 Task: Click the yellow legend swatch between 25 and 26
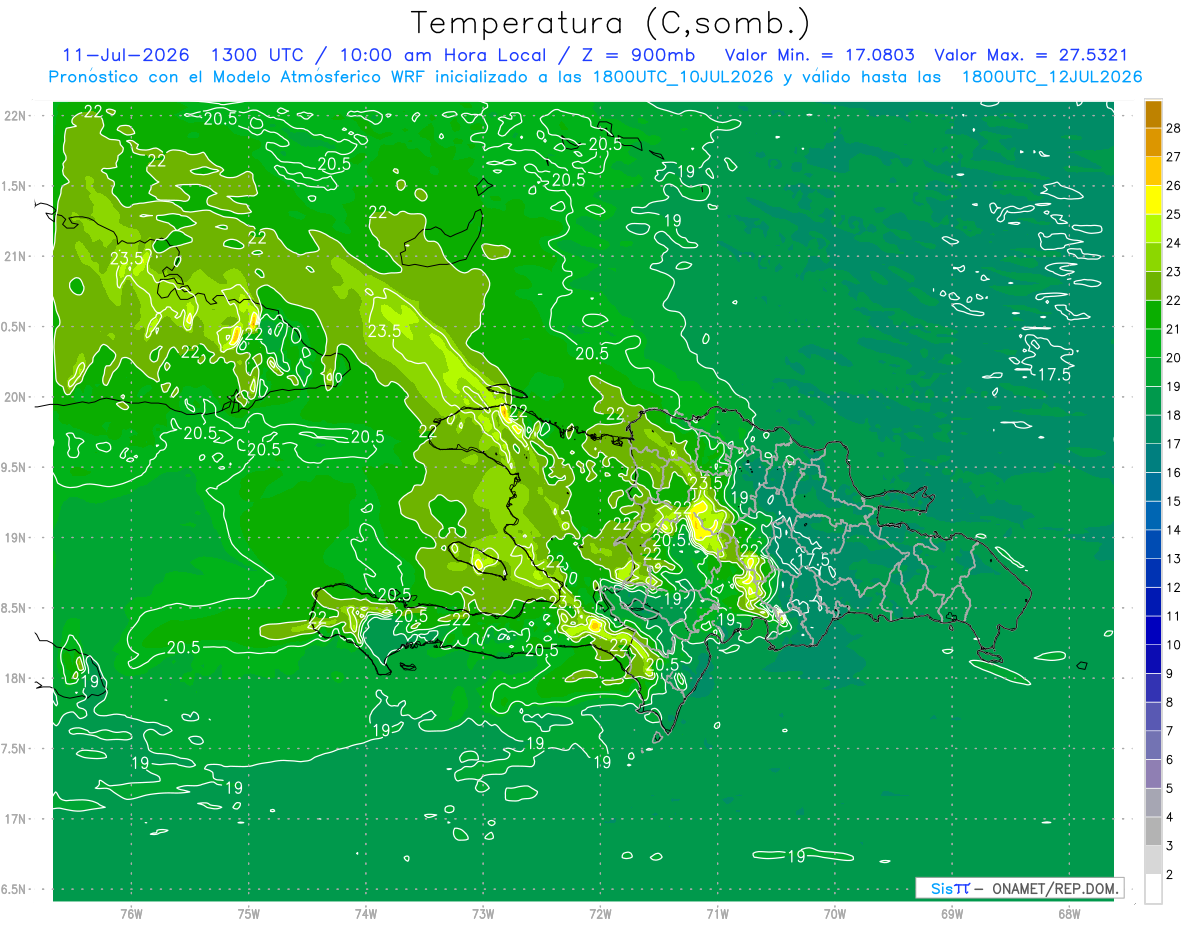point(1153,198)
